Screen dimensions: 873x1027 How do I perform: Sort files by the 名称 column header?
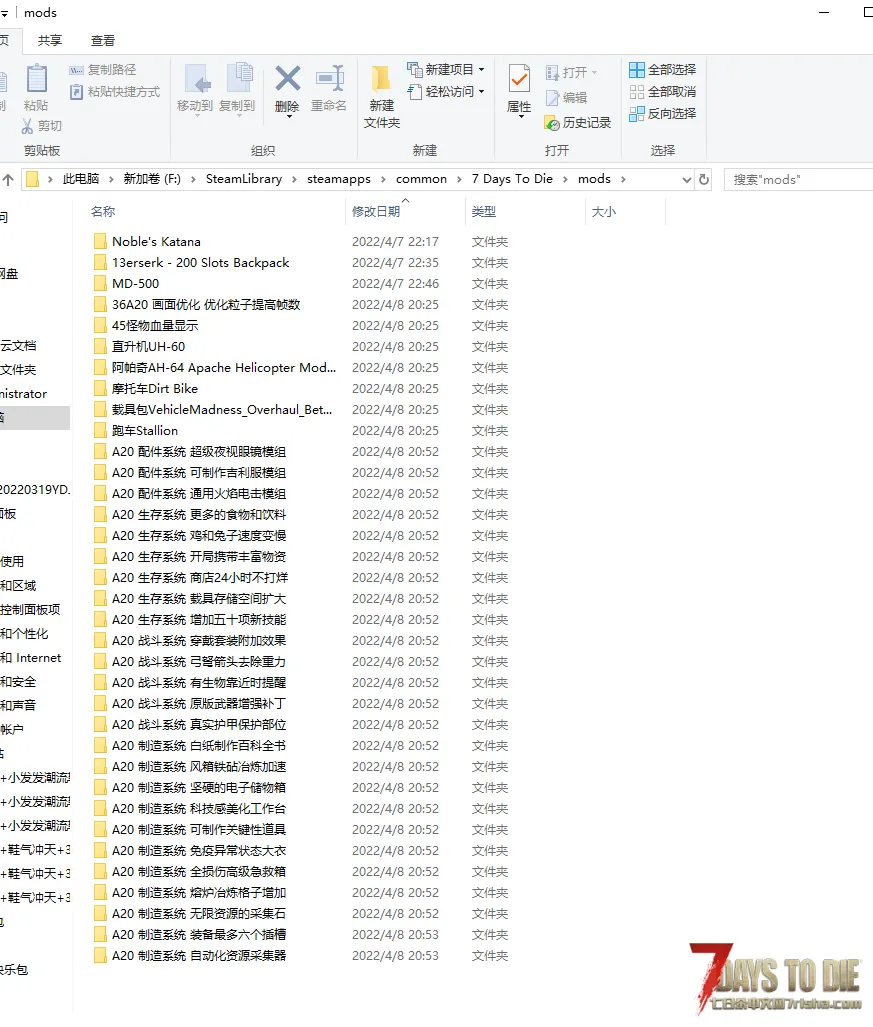tap(103, 212)
